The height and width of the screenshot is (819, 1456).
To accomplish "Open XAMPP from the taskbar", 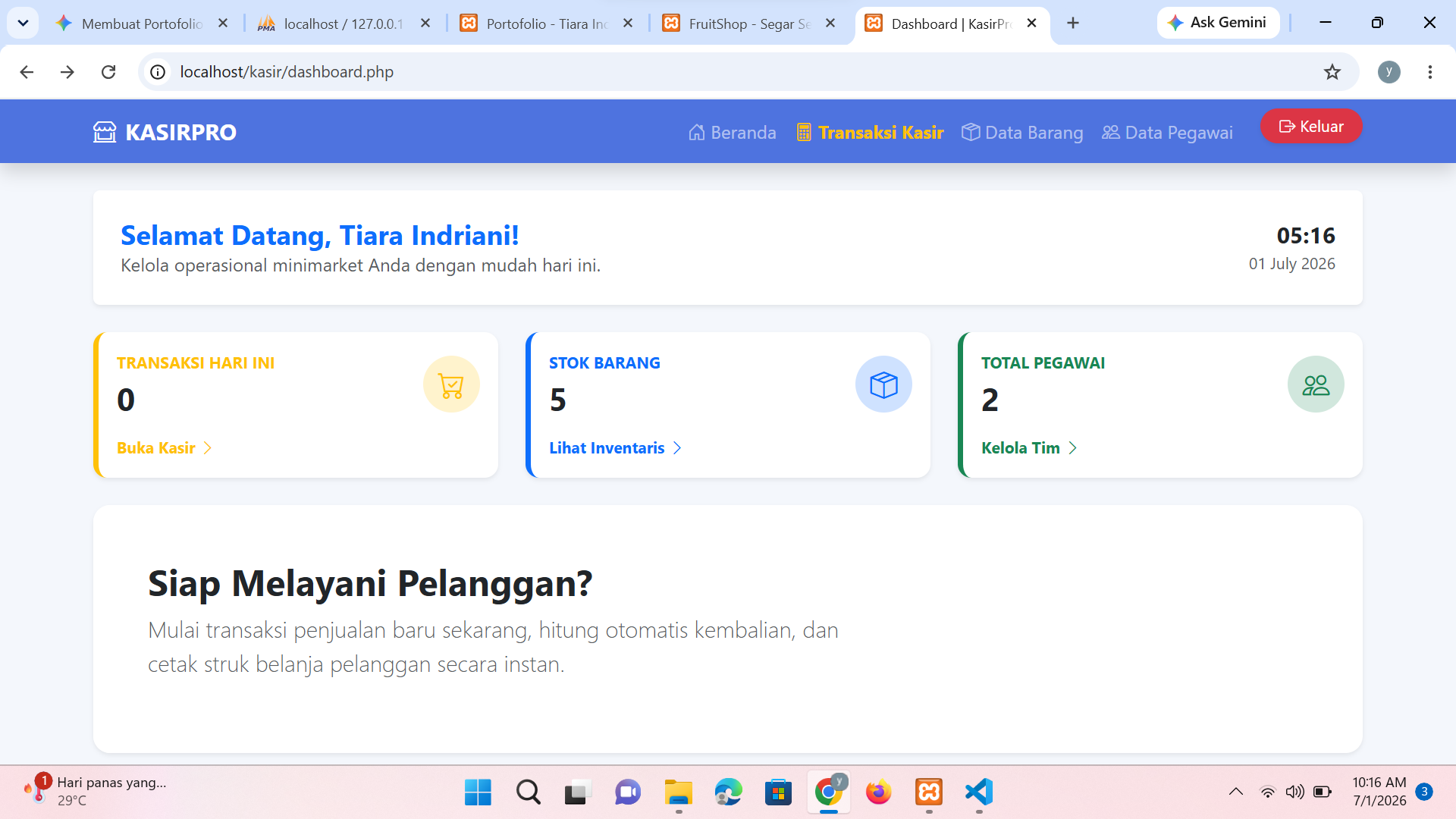I will [929, 792].
